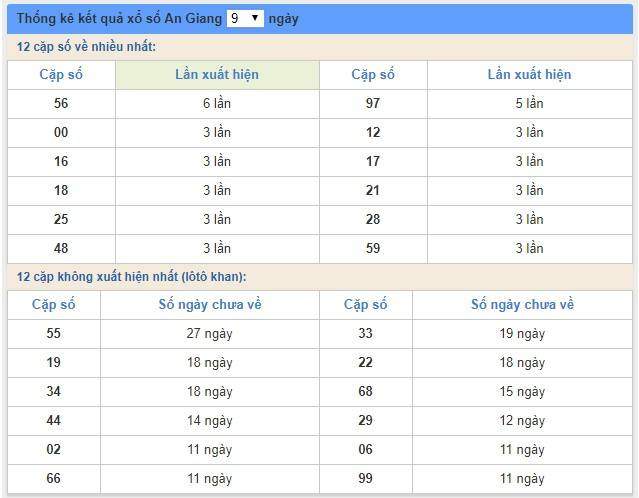
Task: Click the '5 lần' count cell
Action: pos(529,104)
